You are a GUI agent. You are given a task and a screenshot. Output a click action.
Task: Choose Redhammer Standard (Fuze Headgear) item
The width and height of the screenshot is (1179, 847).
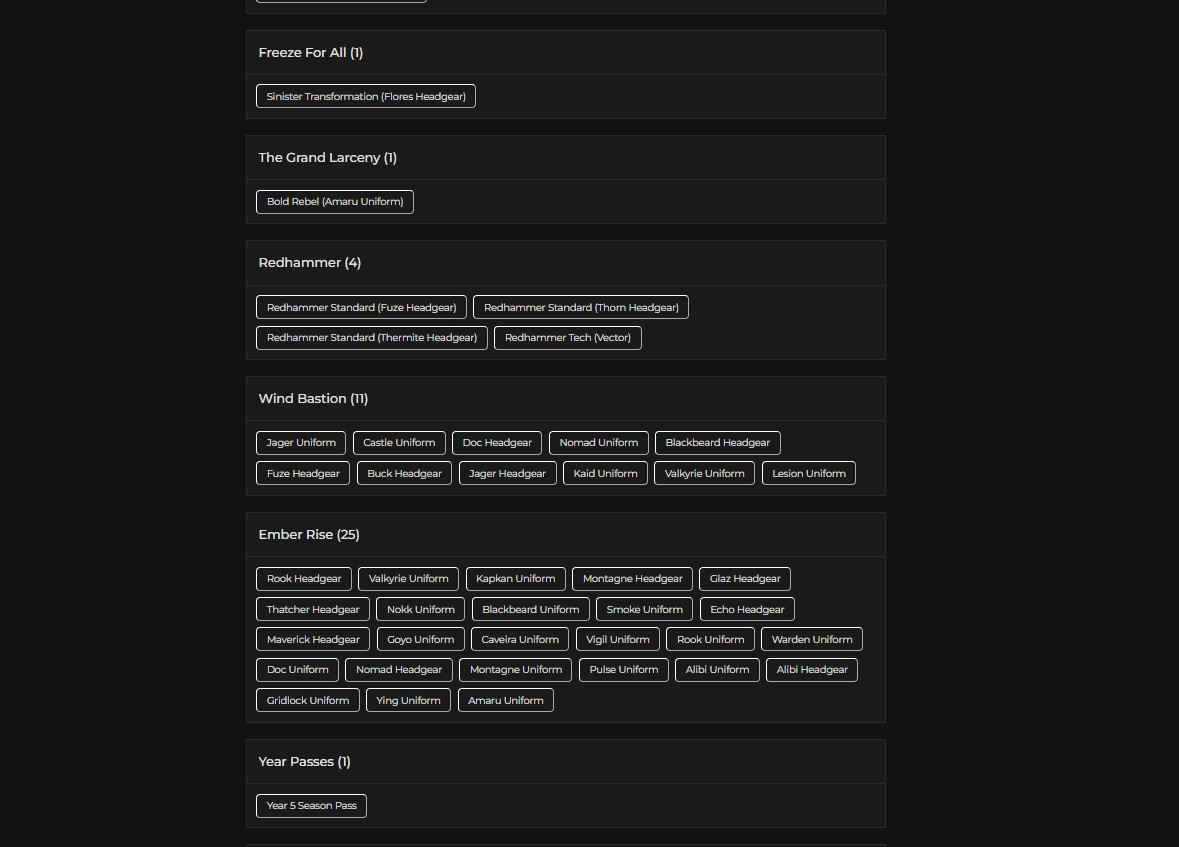[x=361, y=308]
